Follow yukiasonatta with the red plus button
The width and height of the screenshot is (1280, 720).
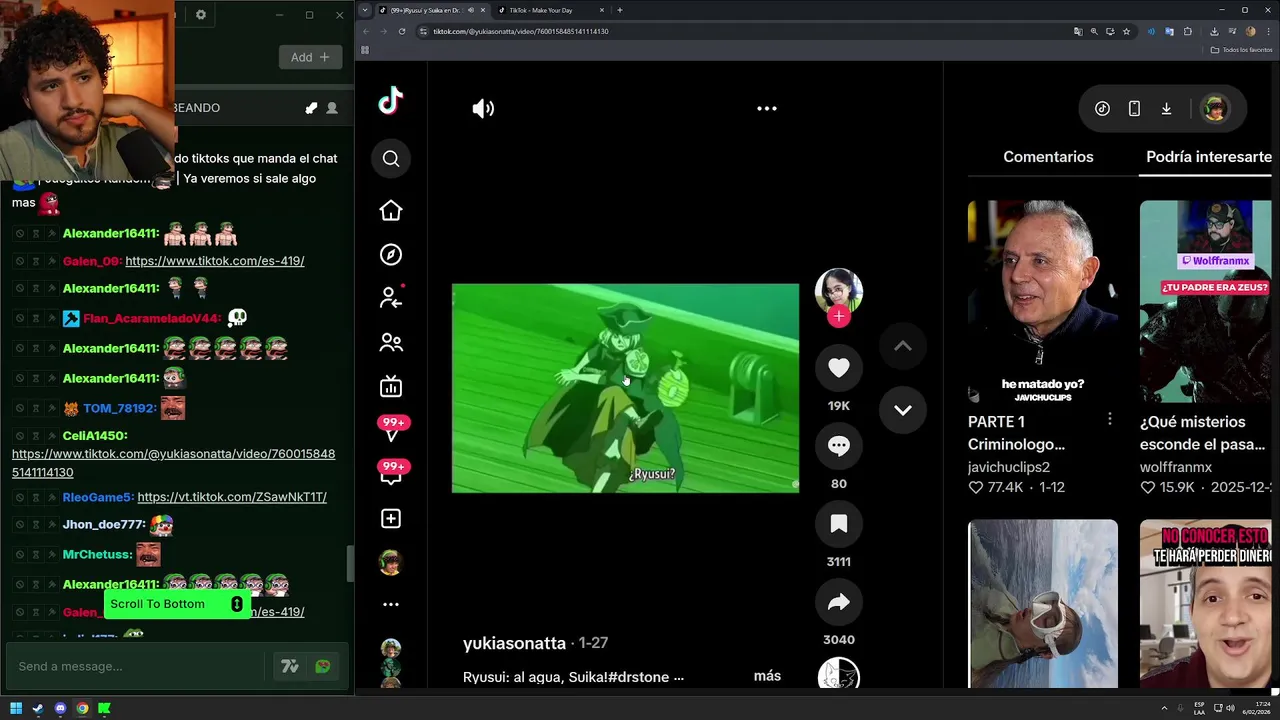click(839, 316)
